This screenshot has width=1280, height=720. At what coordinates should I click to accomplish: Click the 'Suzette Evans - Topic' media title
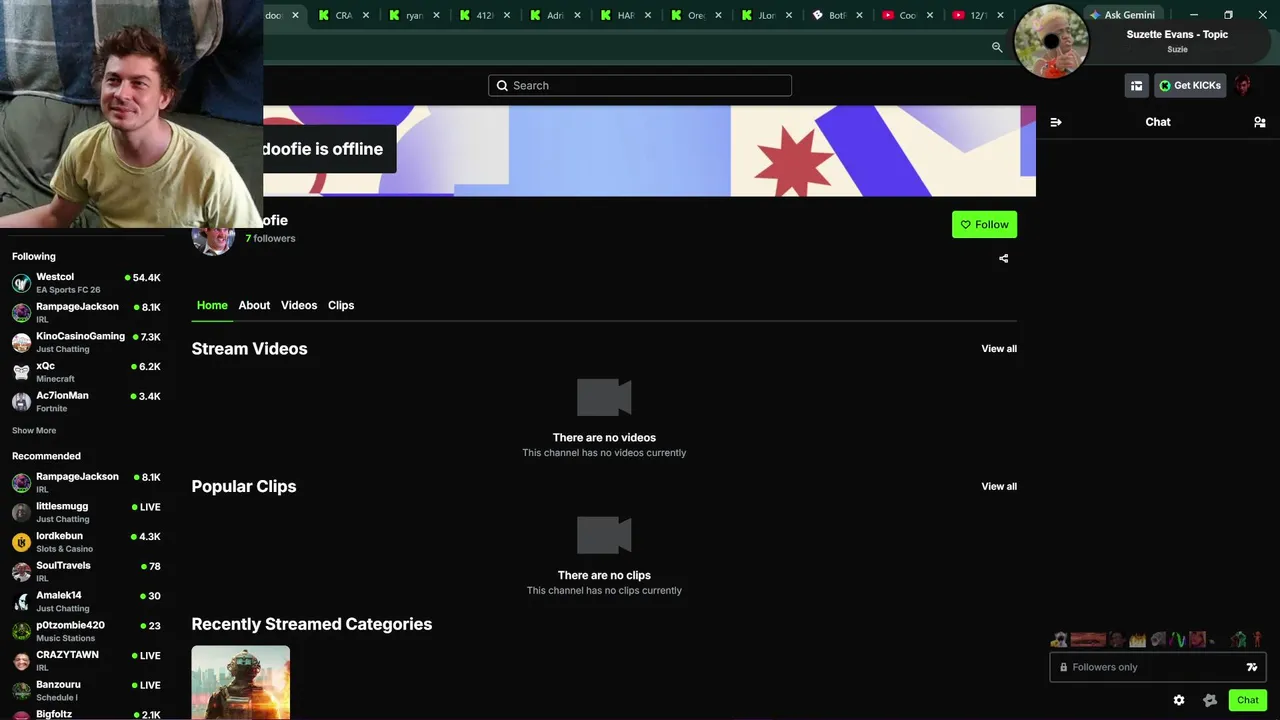[x=1177, y=34]
